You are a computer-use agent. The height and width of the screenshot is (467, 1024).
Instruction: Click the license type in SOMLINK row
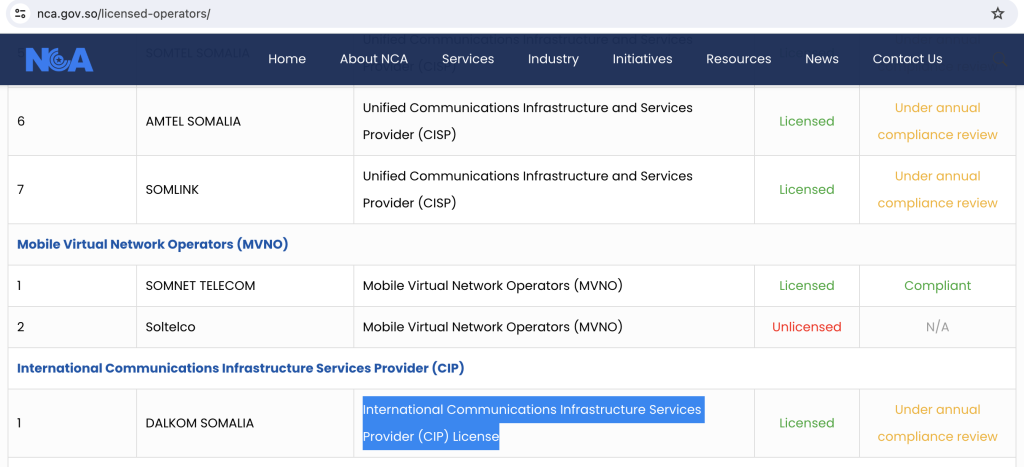[x=528, y=189]
